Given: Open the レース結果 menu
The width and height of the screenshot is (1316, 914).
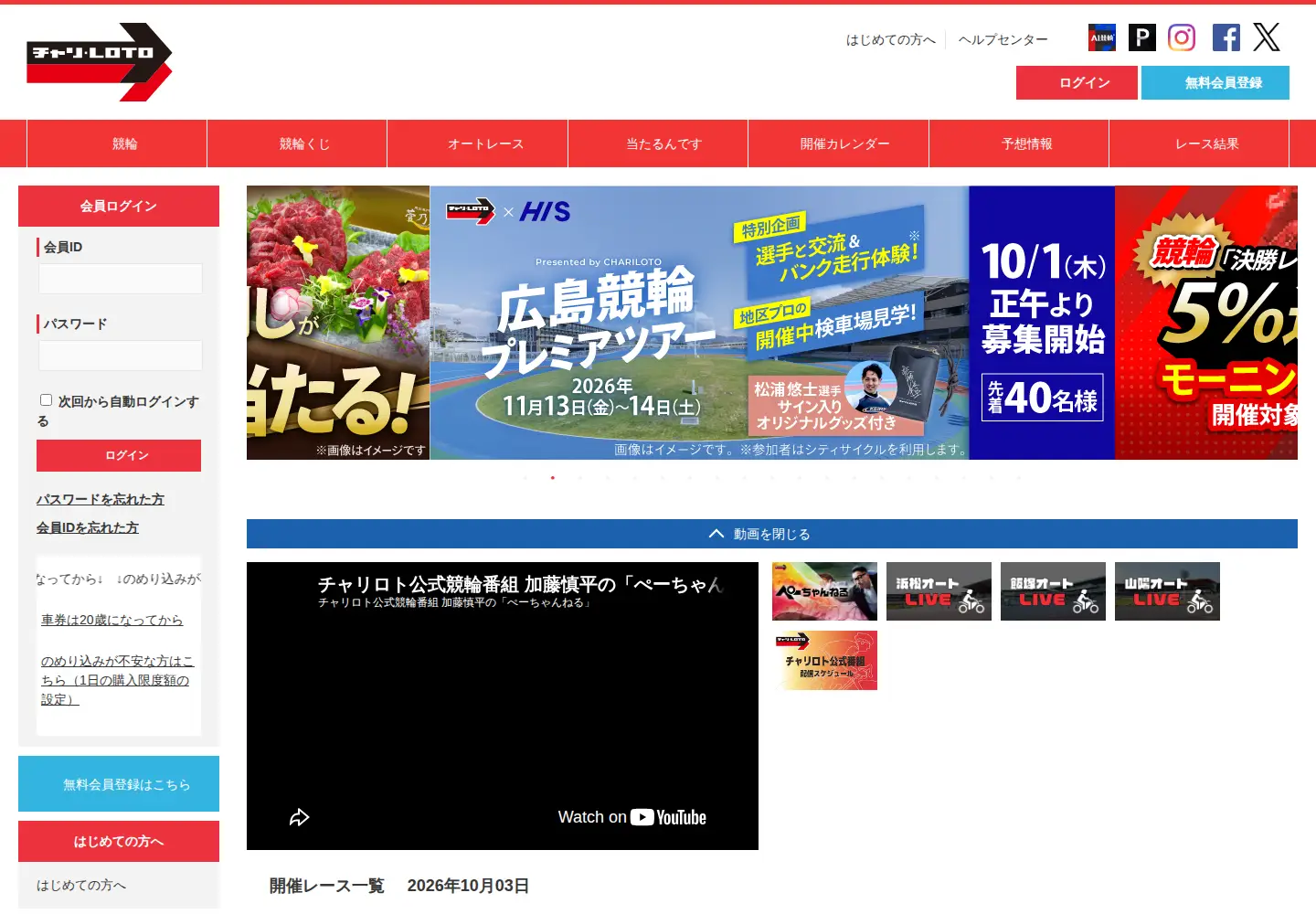Looking at the screenshot, I should [1199, 143].
